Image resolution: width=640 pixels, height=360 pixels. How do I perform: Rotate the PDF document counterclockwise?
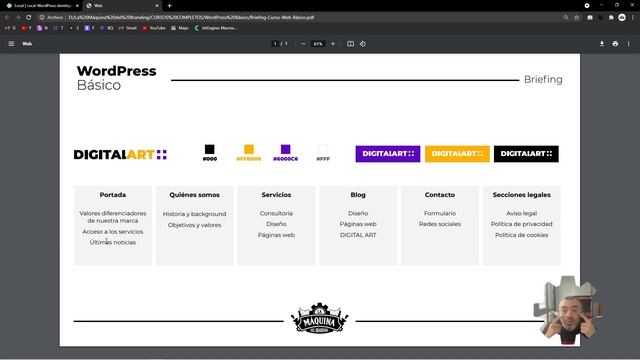pyautogui.click(x=363, y=44)
